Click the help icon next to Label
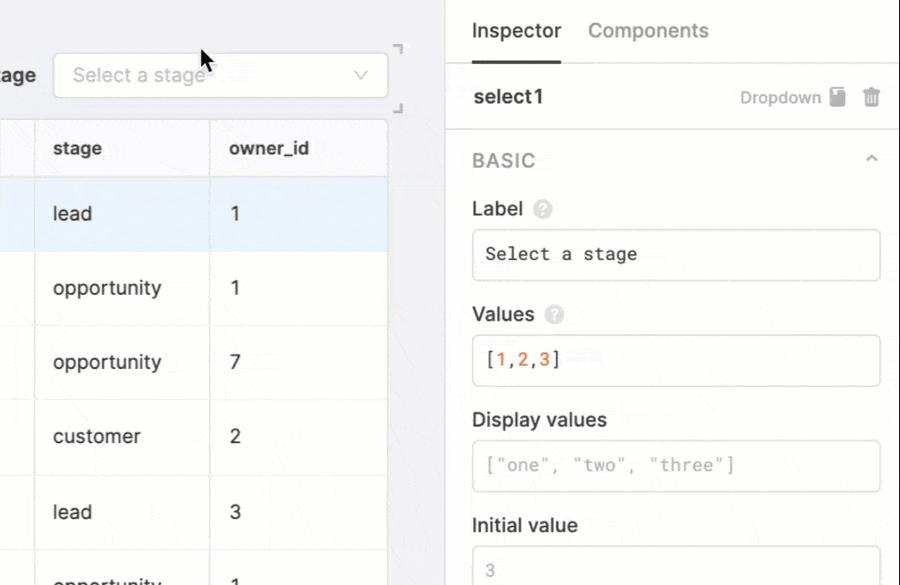The width and height of the screenshot is (900, 585). [x=543, y=209]
